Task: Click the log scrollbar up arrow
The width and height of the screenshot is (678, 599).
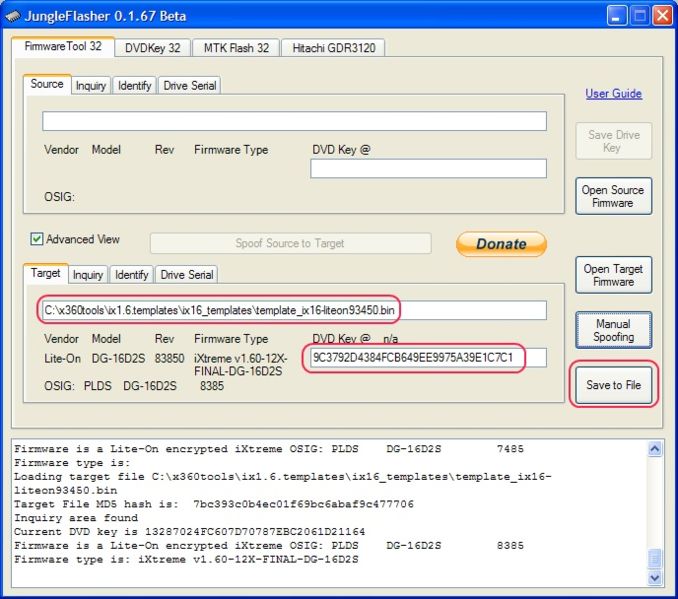Action: tap(655, 449)
